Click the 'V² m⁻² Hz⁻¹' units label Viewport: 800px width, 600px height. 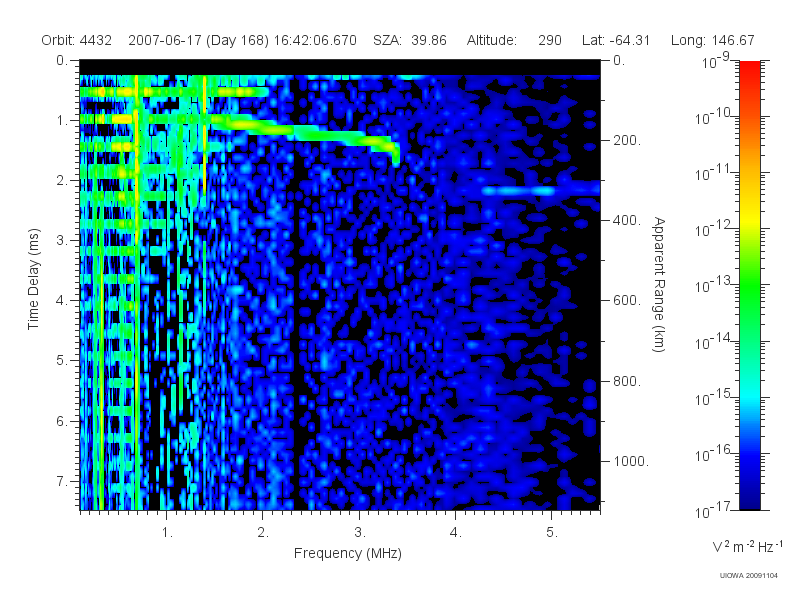pos(747,546)
